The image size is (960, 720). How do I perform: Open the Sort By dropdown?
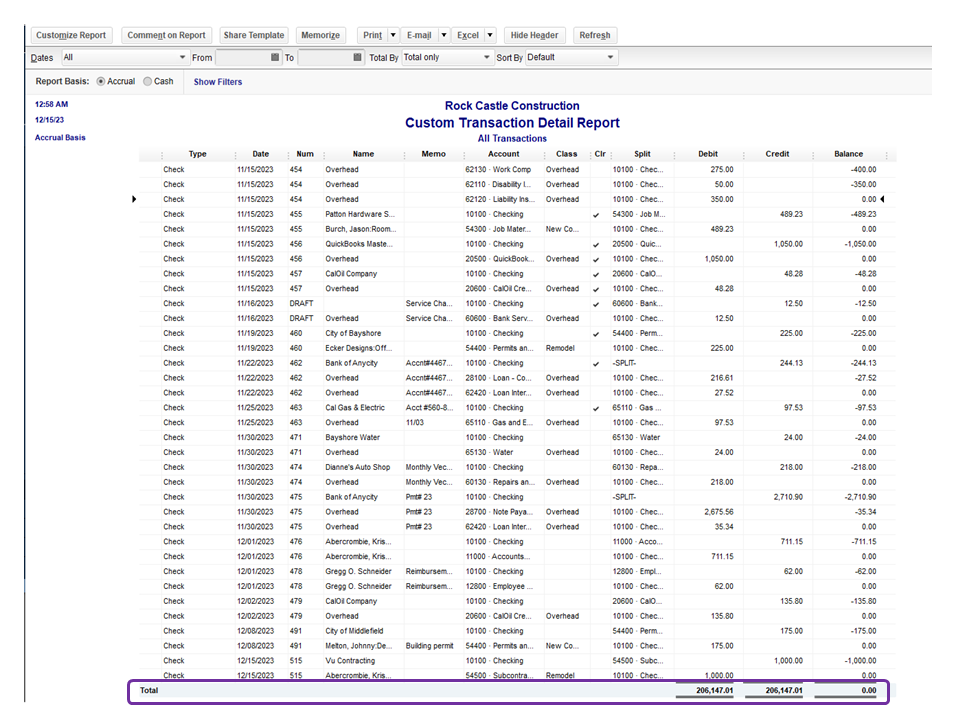coord(610,58)
